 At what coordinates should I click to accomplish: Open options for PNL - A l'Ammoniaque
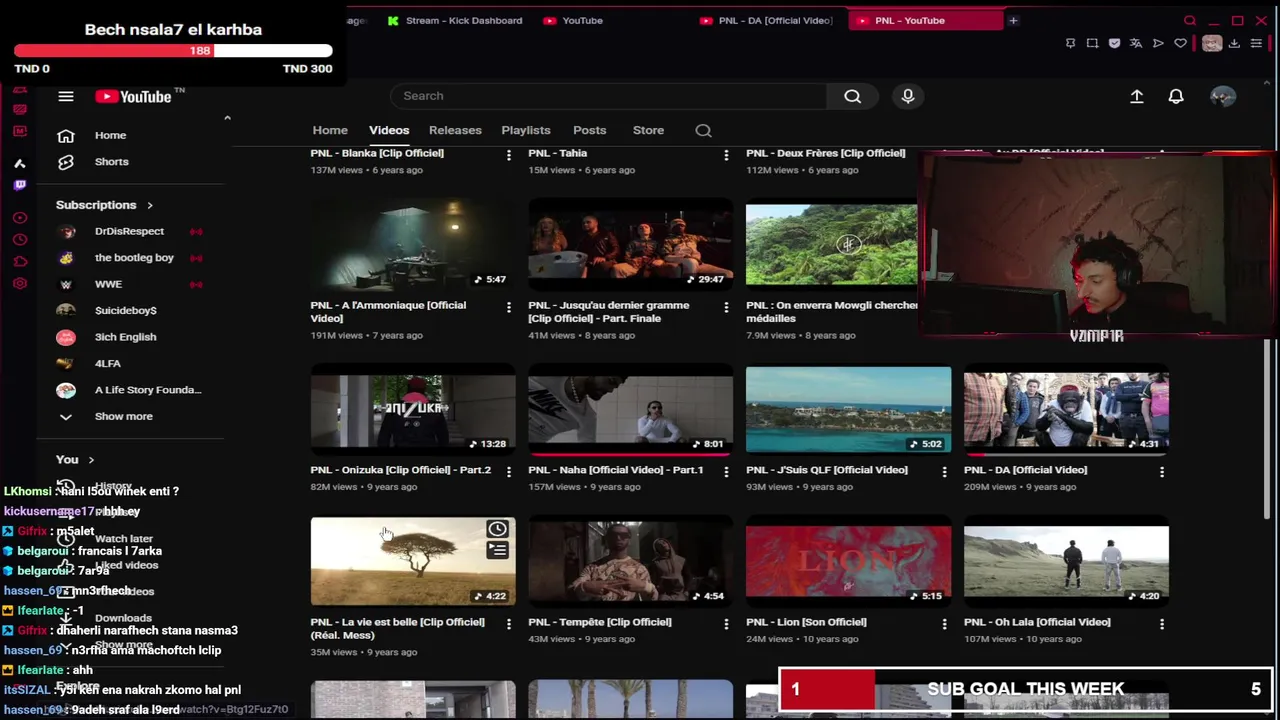pyautogui.click(x=508, y=307)
